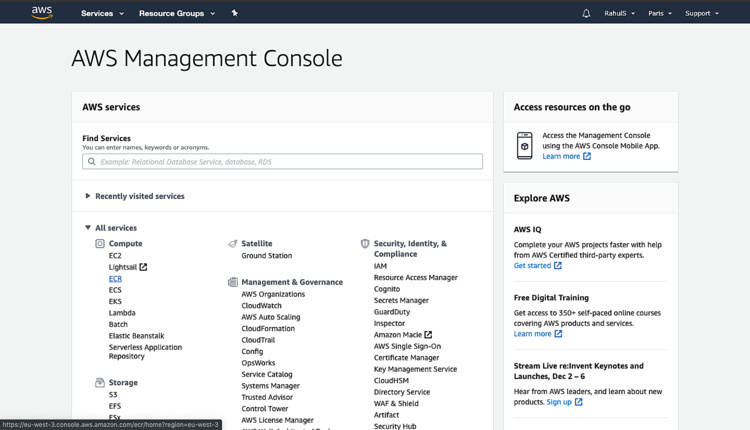Click the Security, Identity, & Compliance shield icon
The height and width of the screenshot is (430, 750).
click(365, 243)
